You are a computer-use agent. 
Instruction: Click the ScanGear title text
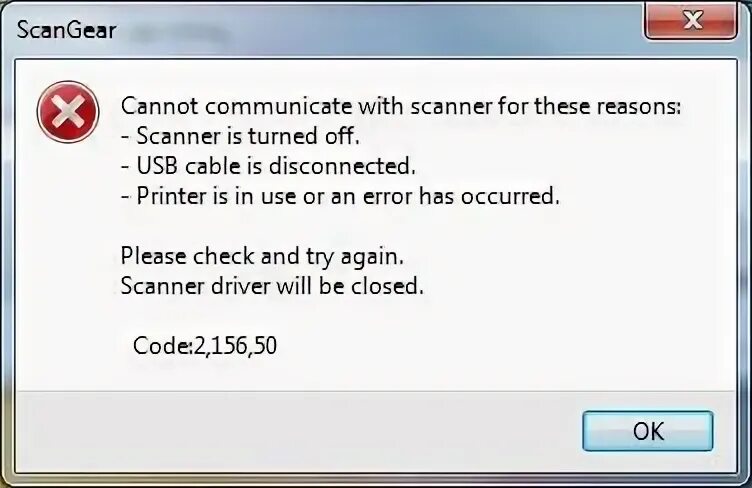tap(66, 30)
